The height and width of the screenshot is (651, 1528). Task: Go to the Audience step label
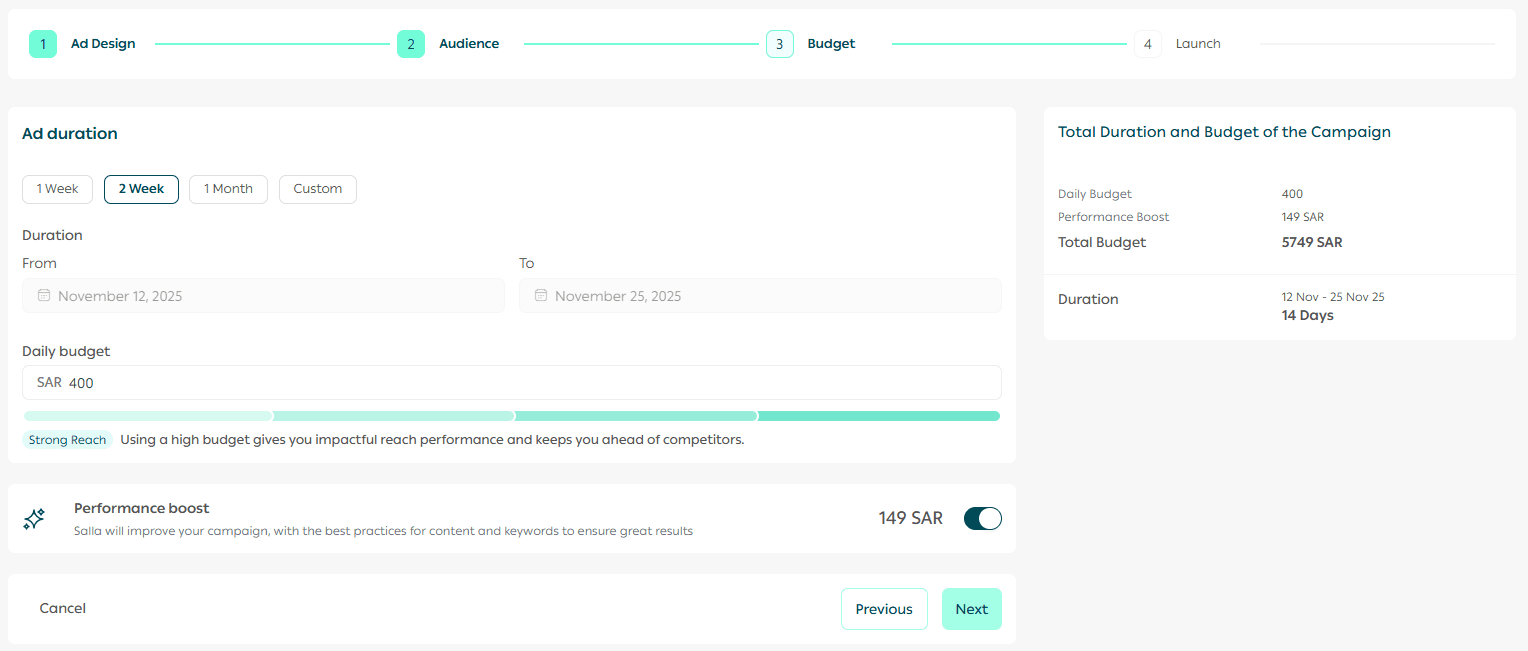pos(469,44)
